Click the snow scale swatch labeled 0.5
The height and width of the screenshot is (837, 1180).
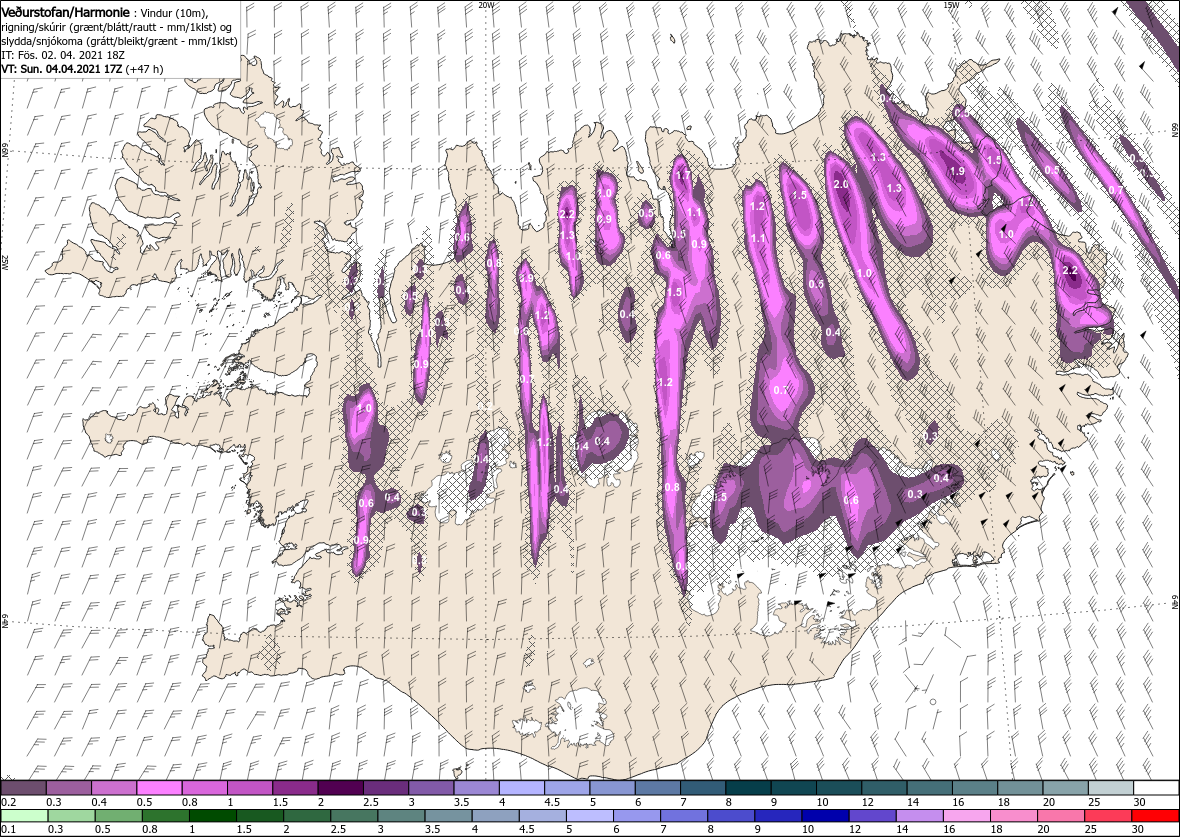pyautogui.click(x=160, y=787)
